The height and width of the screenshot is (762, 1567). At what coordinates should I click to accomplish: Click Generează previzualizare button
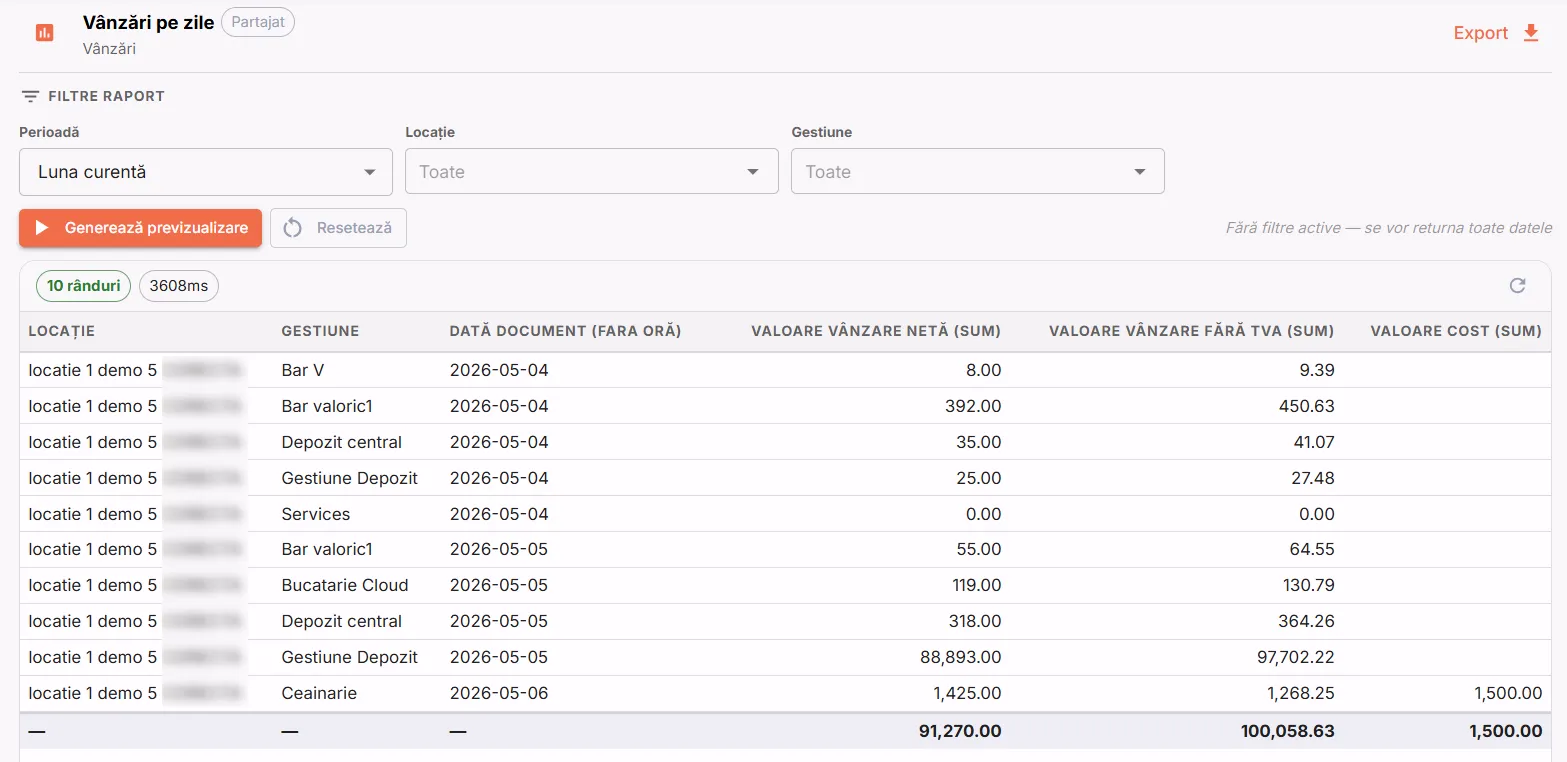140,228
